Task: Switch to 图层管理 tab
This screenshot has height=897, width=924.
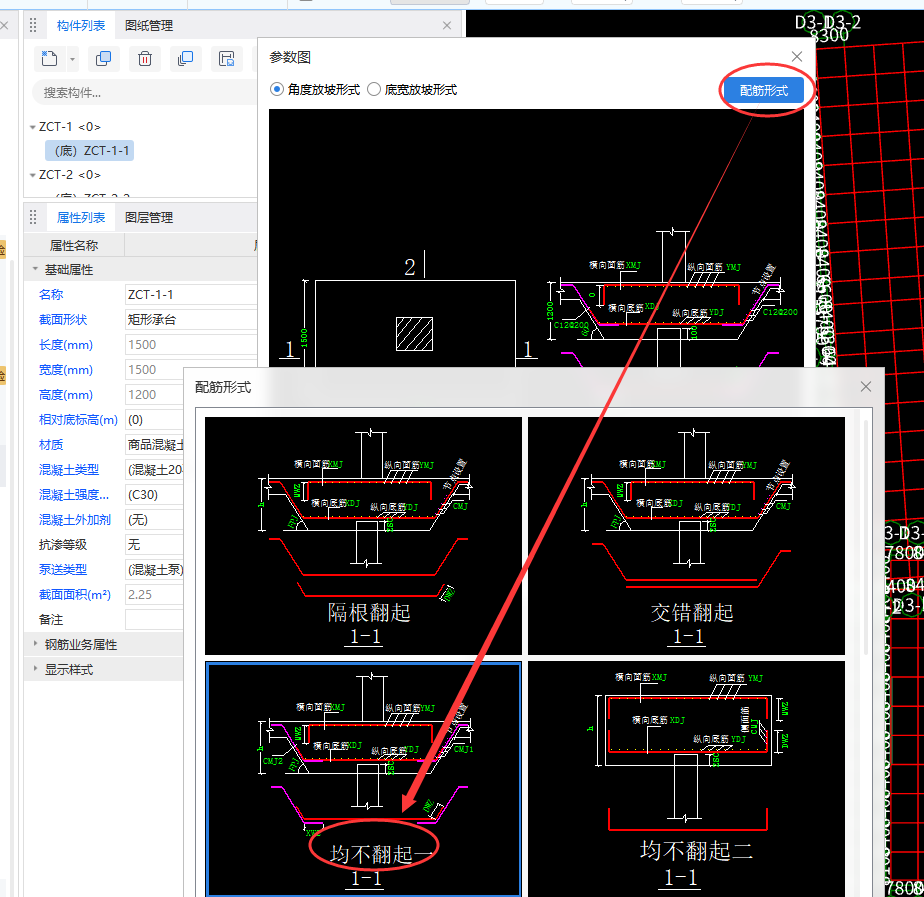Action: (149, 217)
